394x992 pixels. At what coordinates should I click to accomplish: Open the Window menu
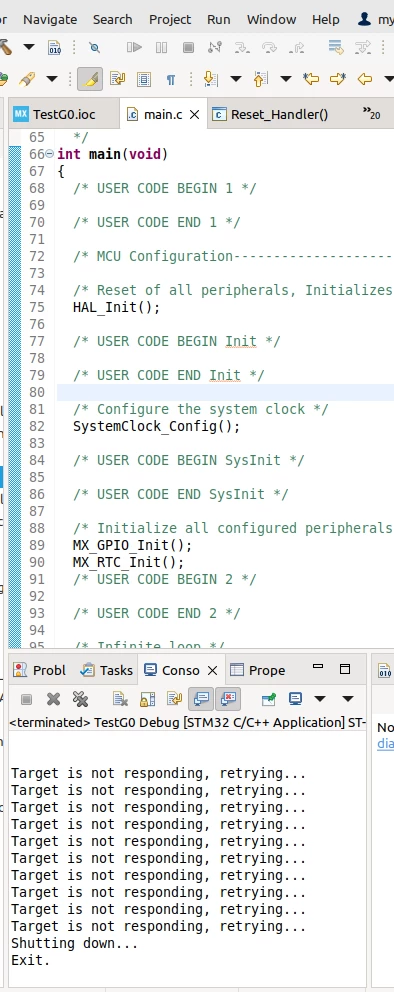[x=271, y=20]
